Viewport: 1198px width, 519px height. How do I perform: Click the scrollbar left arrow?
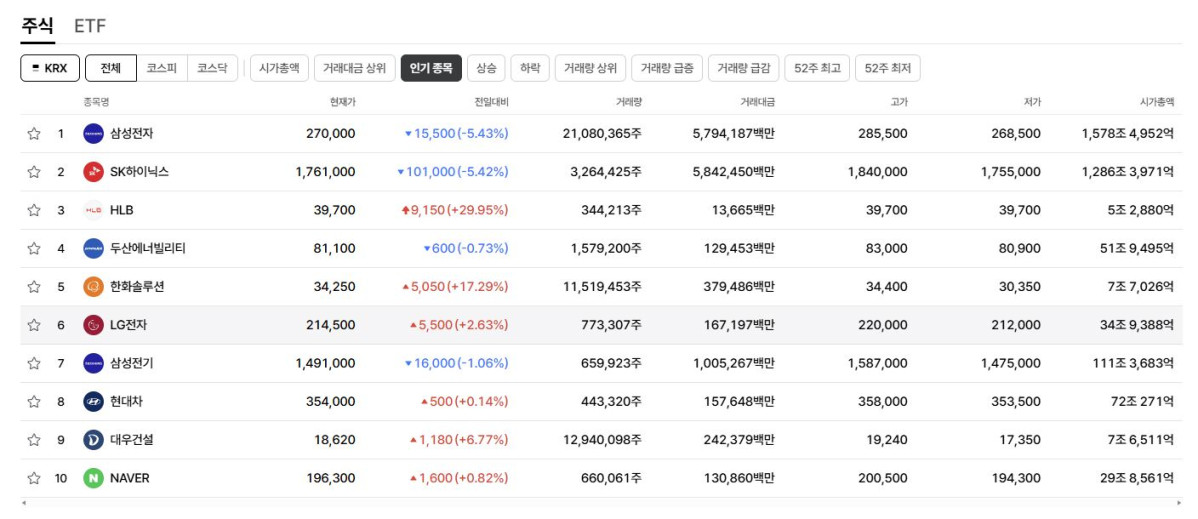tap(24, 503)
